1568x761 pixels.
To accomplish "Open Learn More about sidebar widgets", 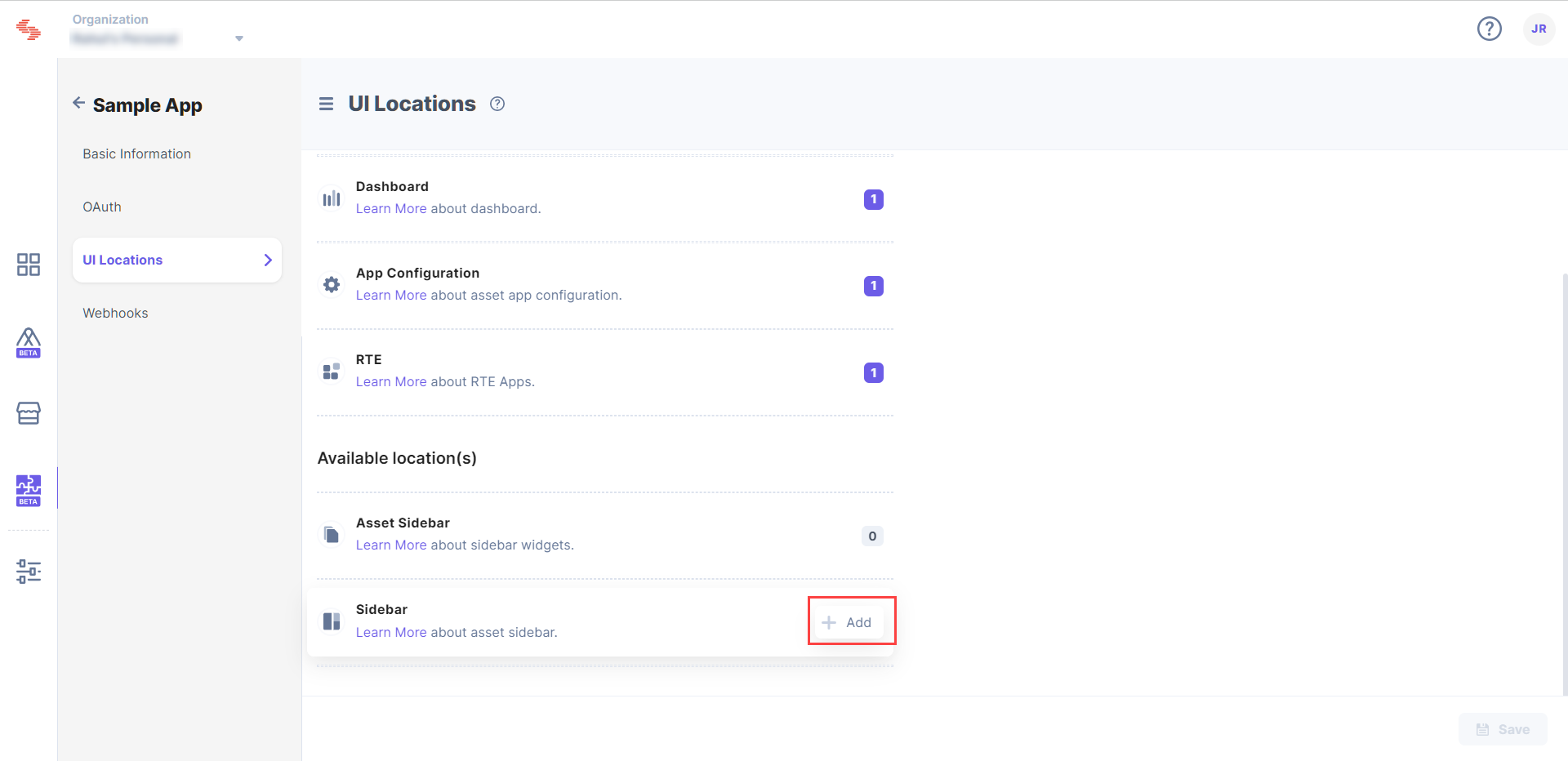I will pos(391,545).
